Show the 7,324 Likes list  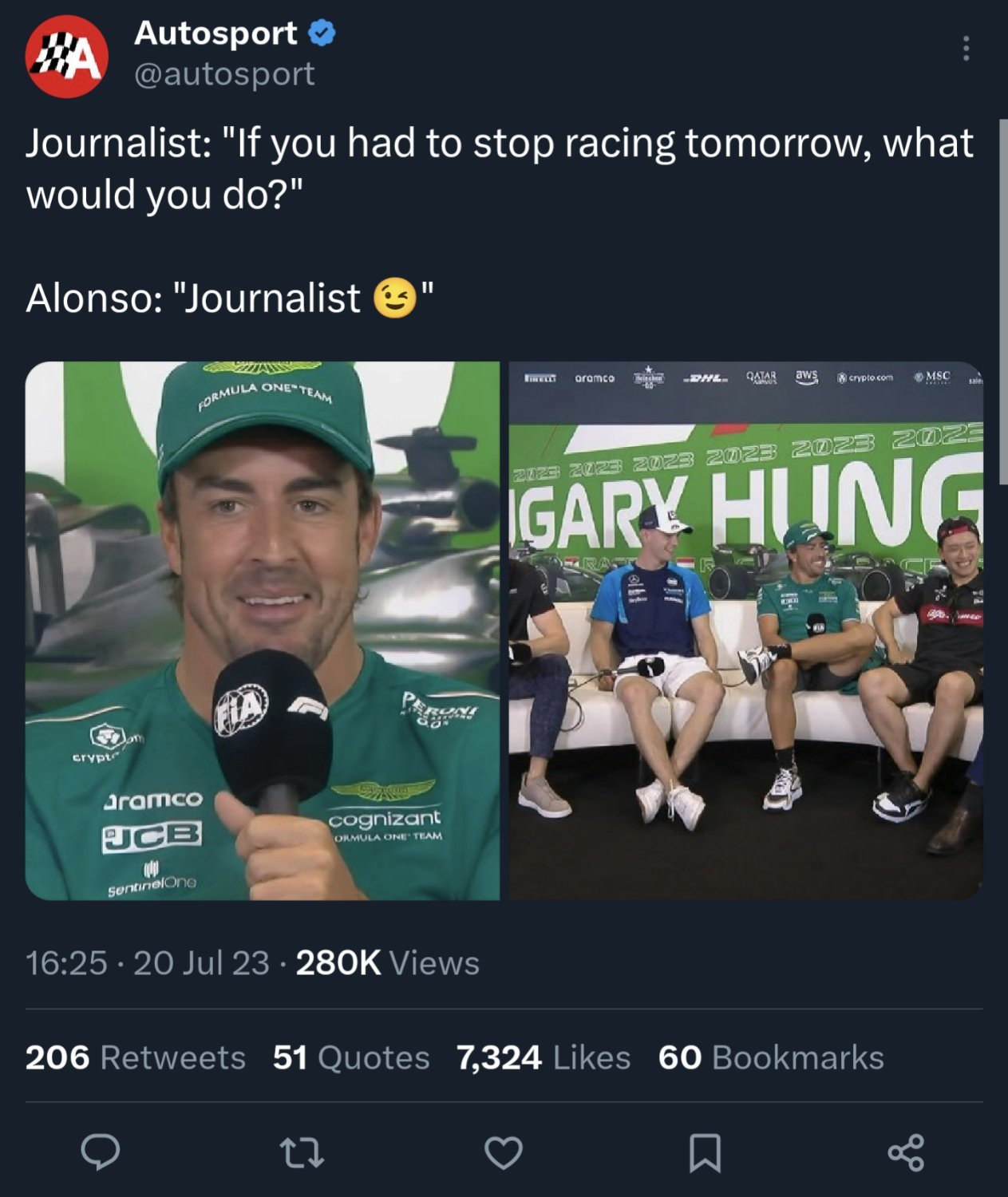click(x=544, y=1057)
